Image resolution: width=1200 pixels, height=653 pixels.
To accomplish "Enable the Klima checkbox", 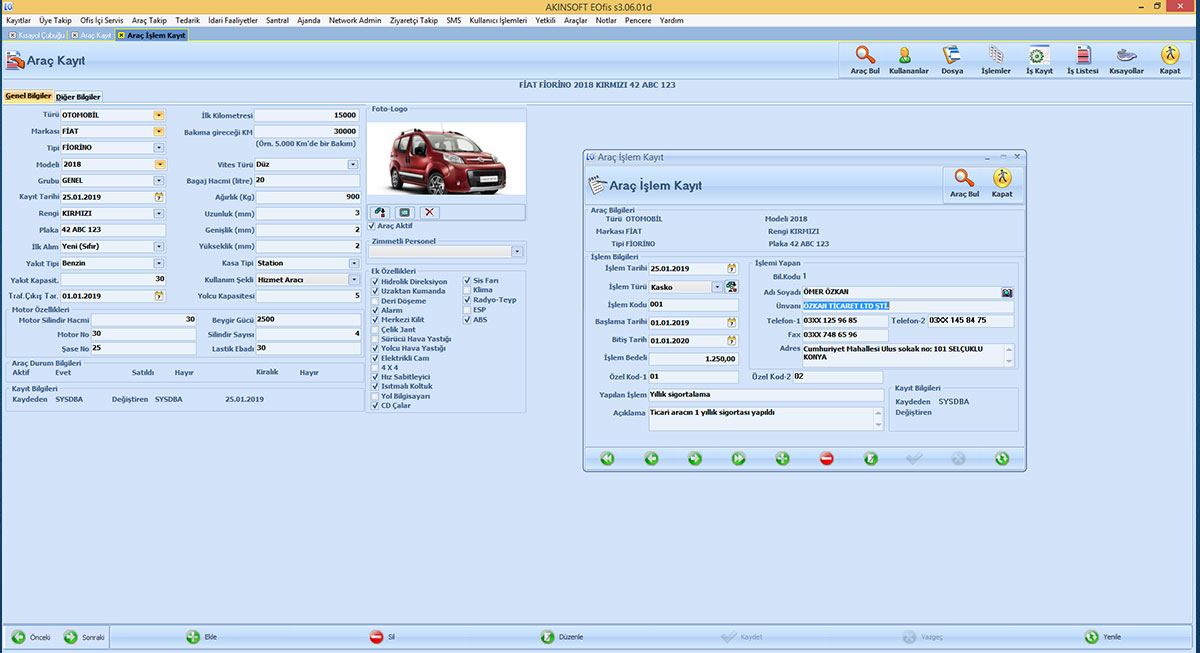I will pyautogui.click(x=467, y=290).
